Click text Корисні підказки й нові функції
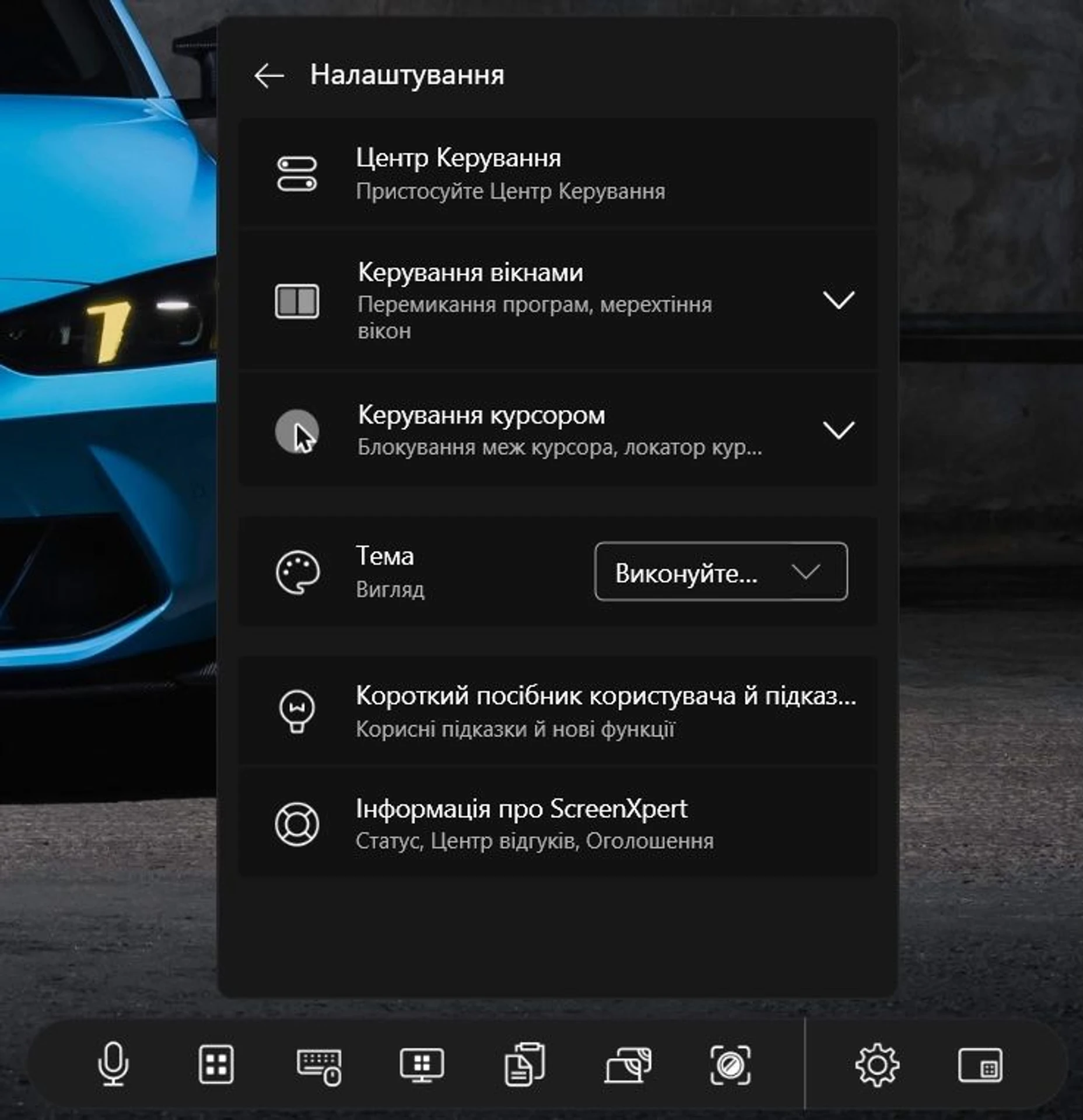 click(x=516, y=729)
